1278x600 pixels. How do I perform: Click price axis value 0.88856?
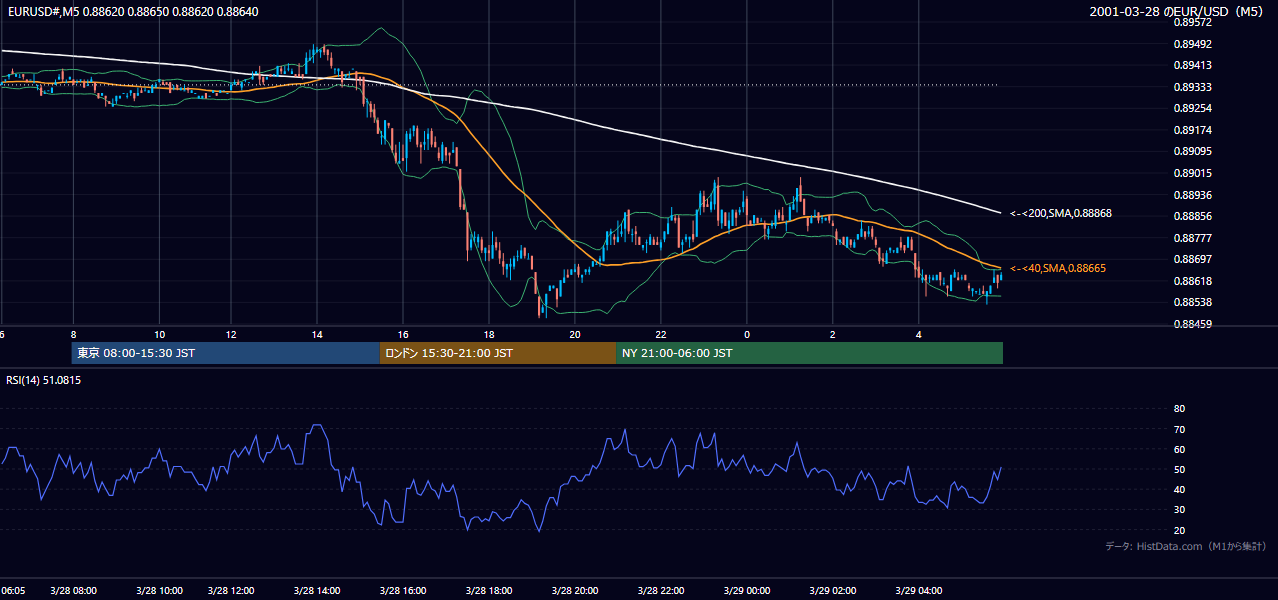pyautogui.click(x=1192, y=216)
